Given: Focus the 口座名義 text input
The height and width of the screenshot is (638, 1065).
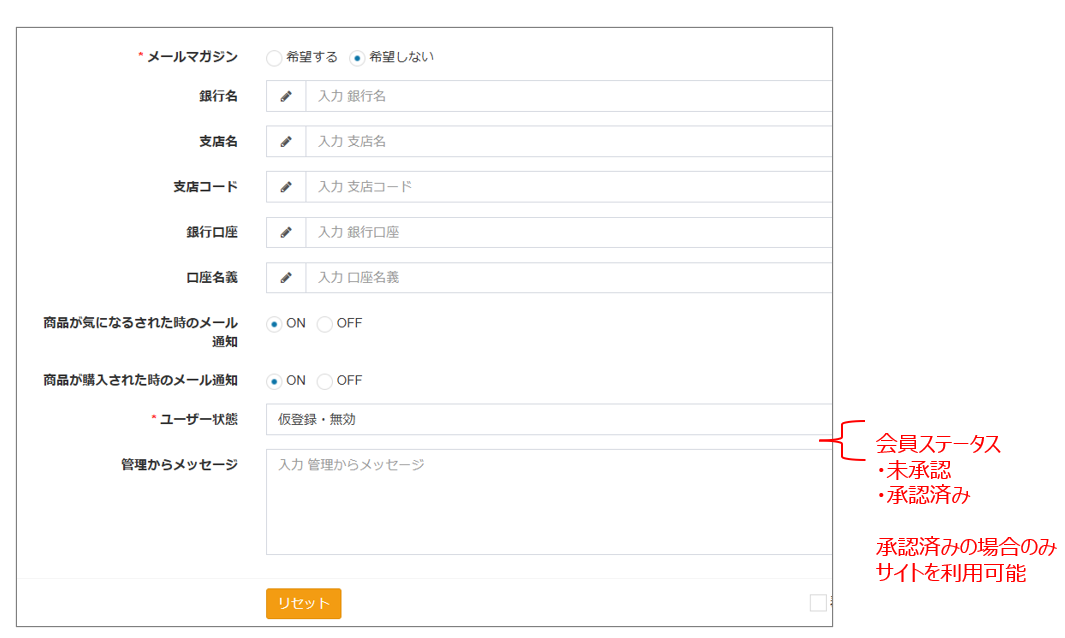Looking at the screenshot, I should (568, 278).
